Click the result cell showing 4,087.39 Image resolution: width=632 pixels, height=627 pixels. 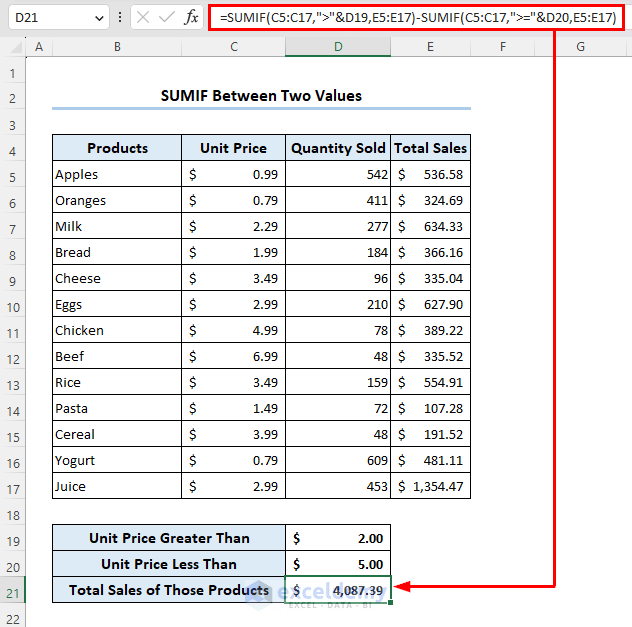[x=338, y=590]
